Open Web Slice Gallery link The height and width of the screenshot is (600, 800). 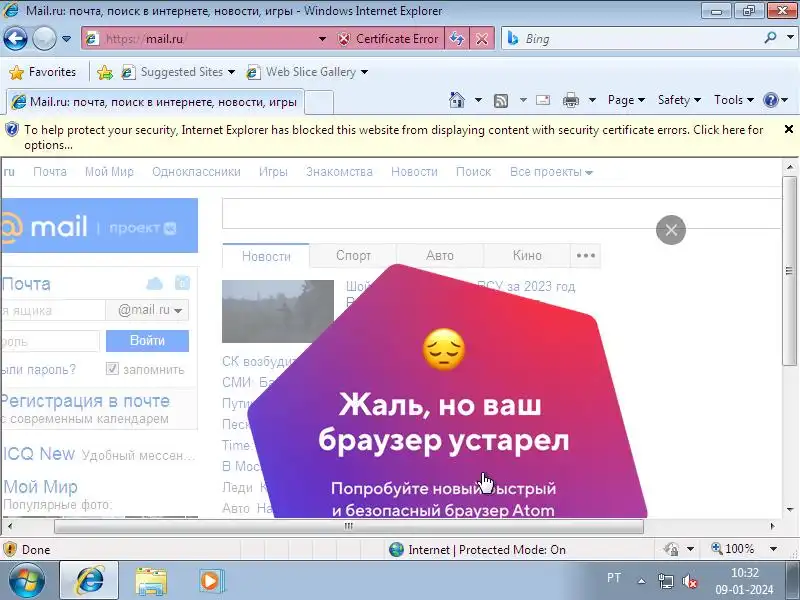pos(307,72)
